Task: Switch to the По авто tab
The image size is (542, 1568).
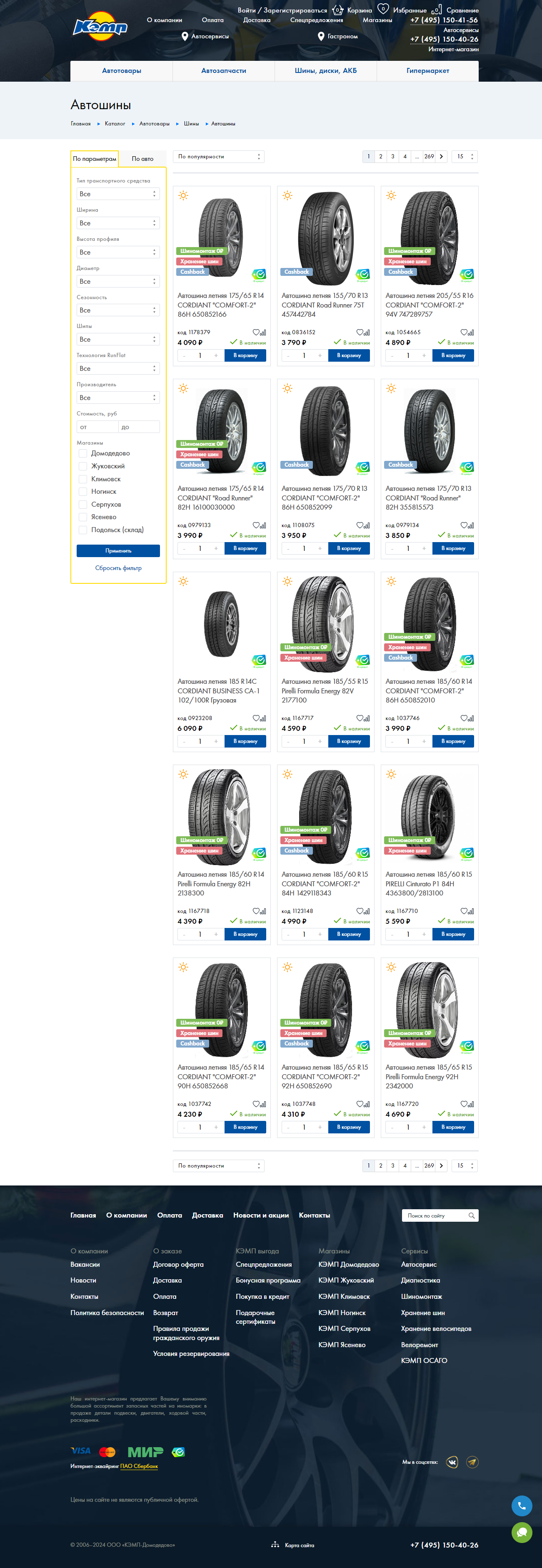Action: (142, 159)
